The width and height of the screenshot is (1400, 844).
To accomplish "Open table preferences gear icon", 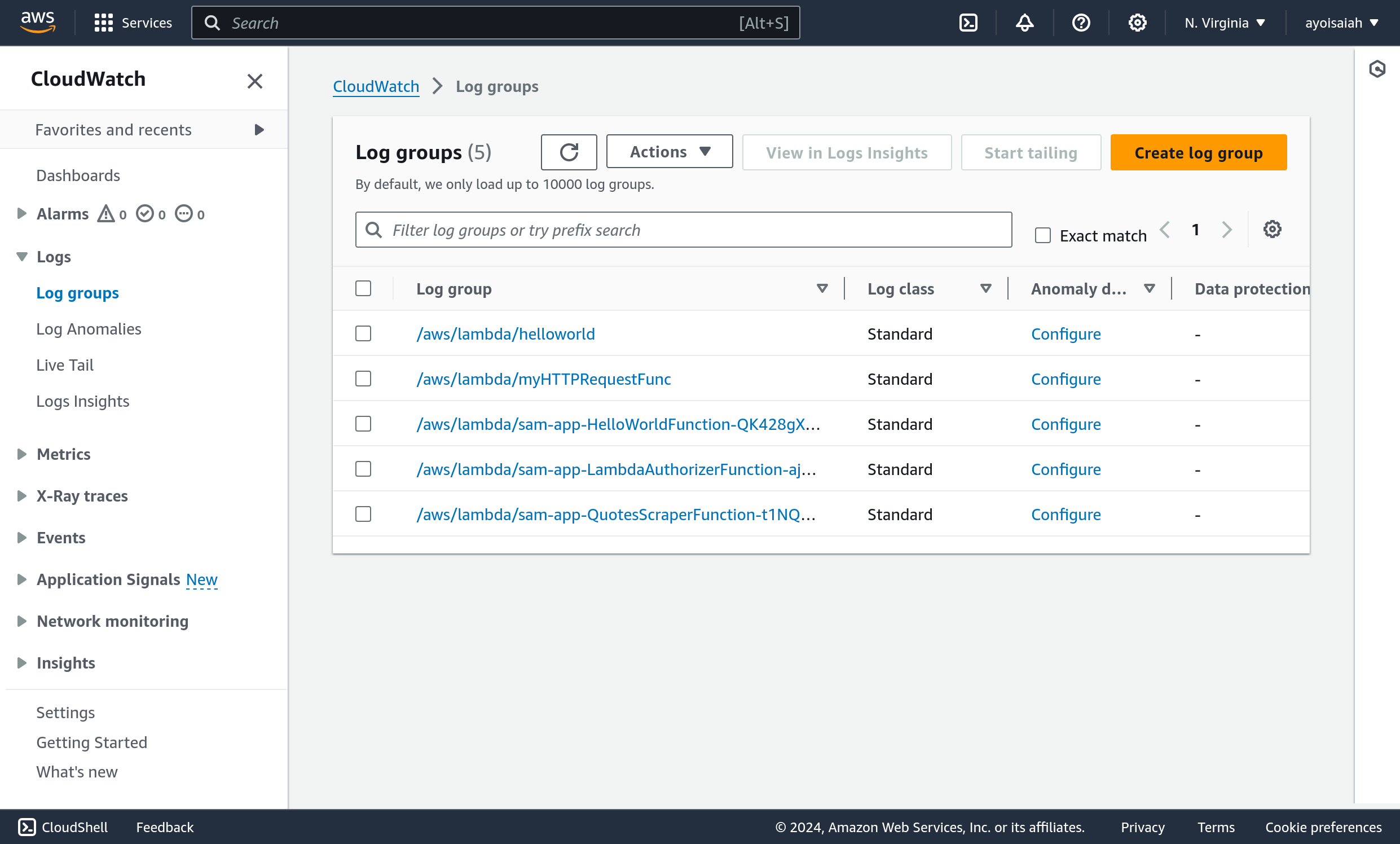I will 1272,230.
